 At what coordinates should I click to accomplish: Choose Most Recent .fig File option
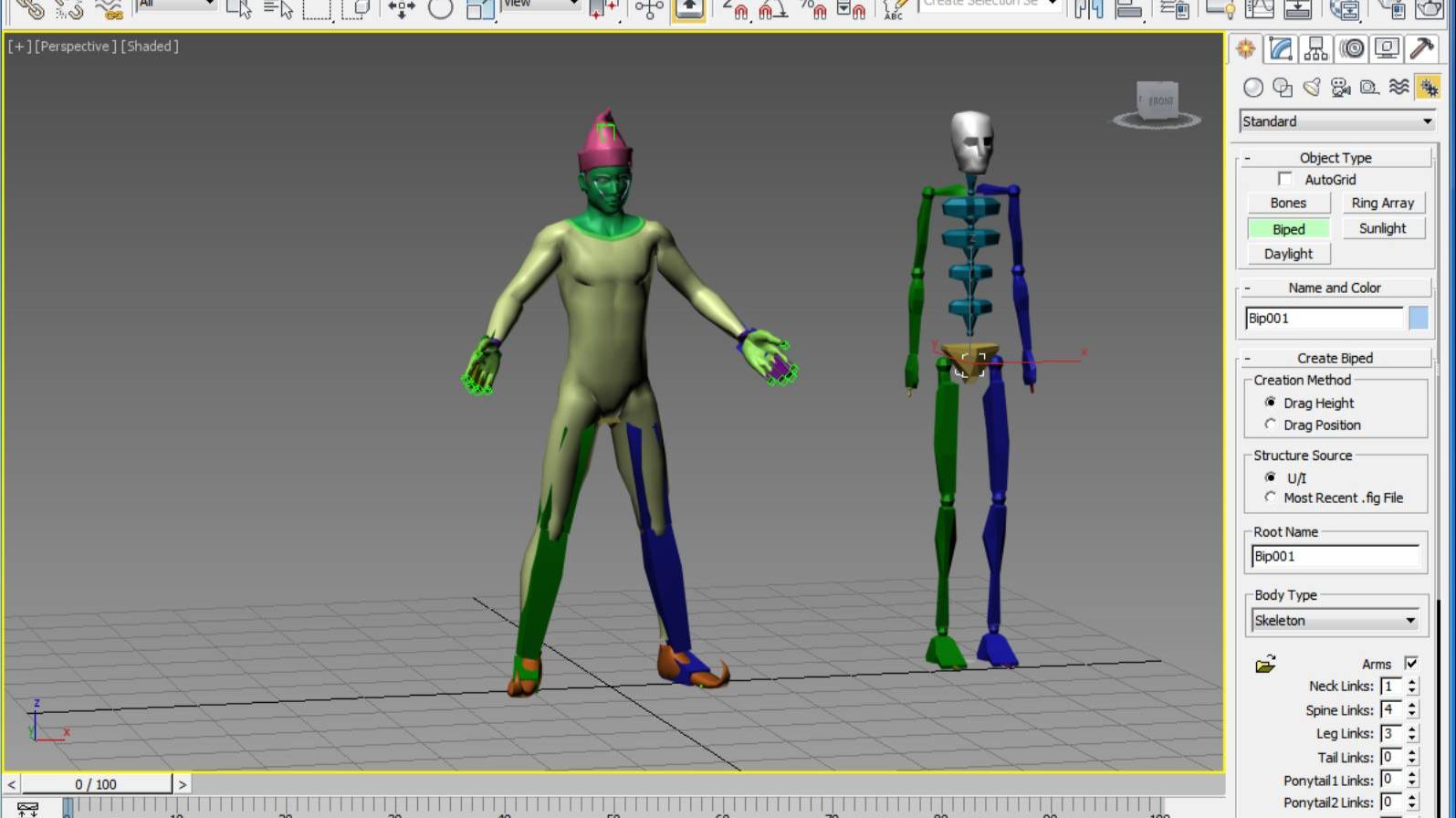click(x=1271, y=498)
